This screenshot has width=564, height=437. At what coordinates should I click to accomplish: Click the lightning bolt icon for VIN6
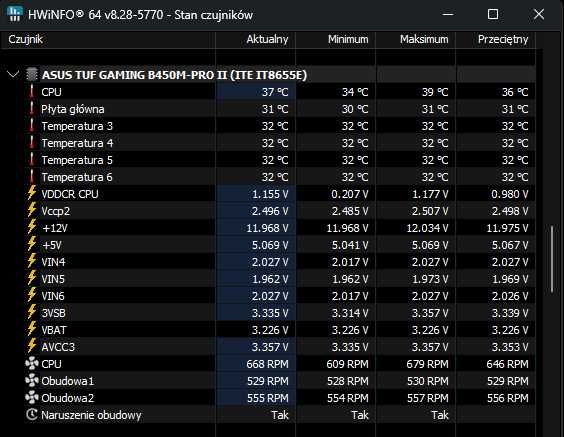point(32,295)
